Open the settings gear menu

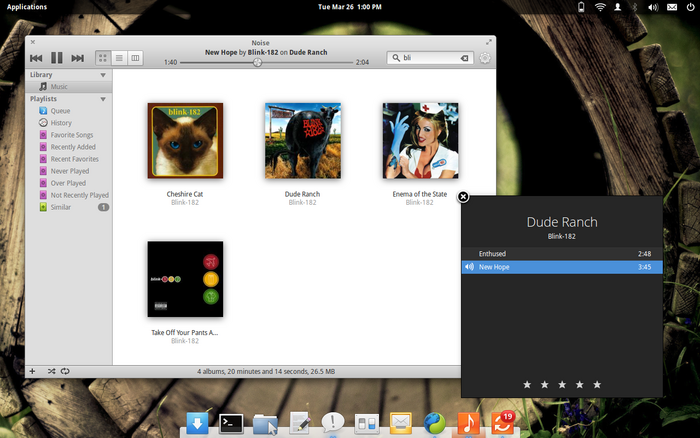[485, 58]
